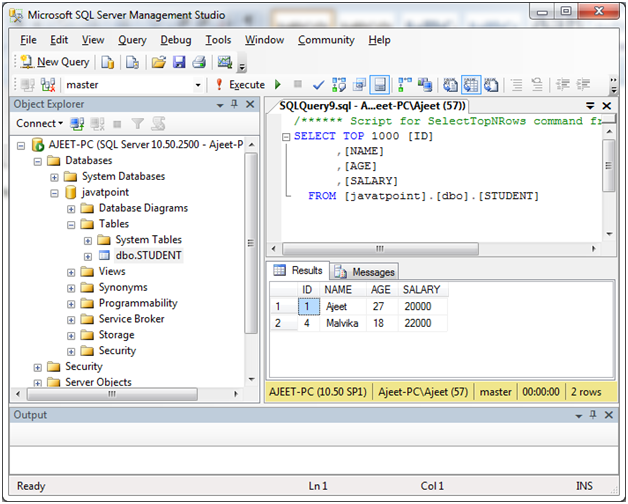This screenshot has width=628, height=504.
Task: Collapse the javatpoint database node
Action: 54,194
